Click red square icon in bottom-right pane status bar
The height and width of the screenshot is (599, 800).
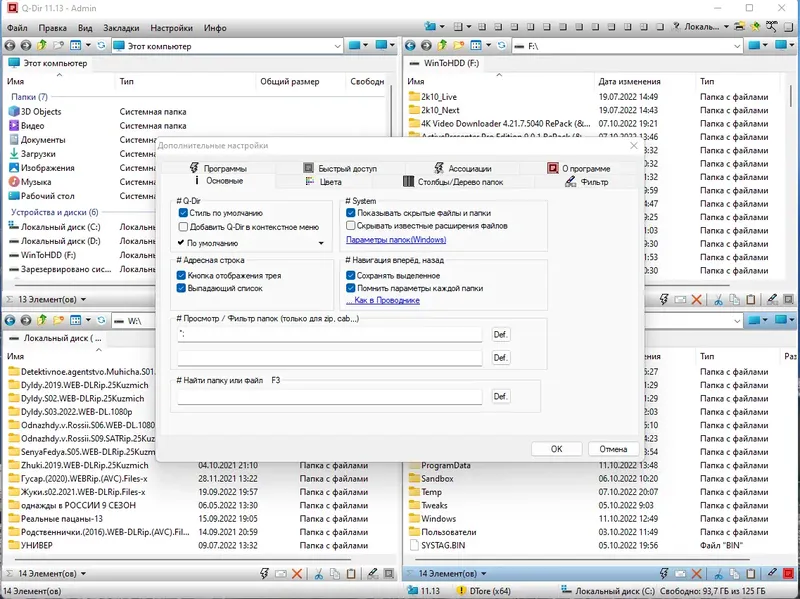(789, 573)
